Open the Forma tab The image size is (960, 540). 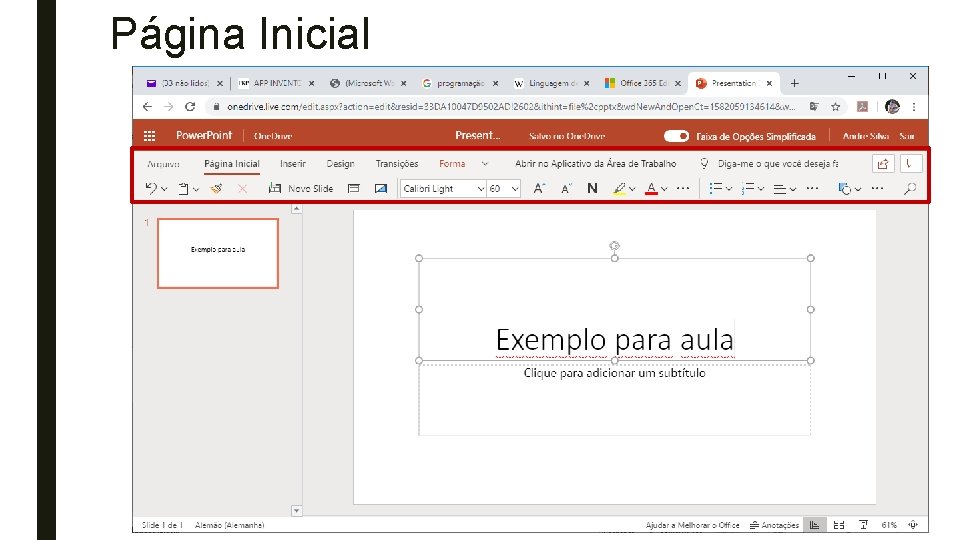tap(452, 163)
